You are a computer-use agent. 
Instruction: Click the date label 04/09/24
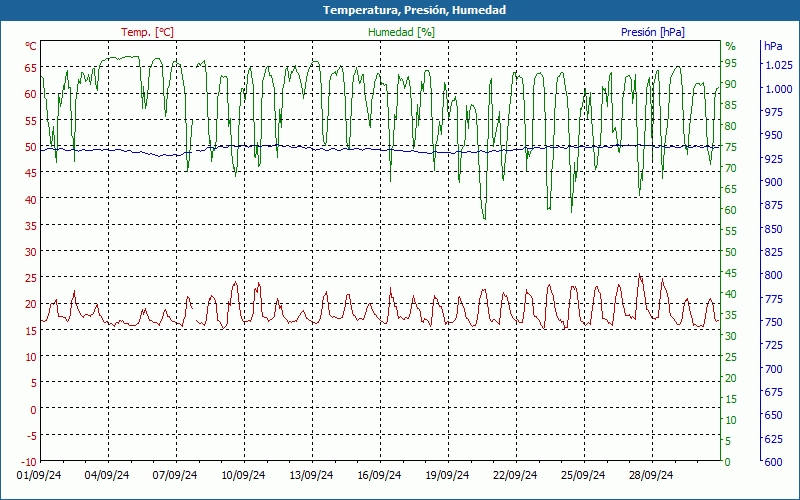(x=107, y=475)
